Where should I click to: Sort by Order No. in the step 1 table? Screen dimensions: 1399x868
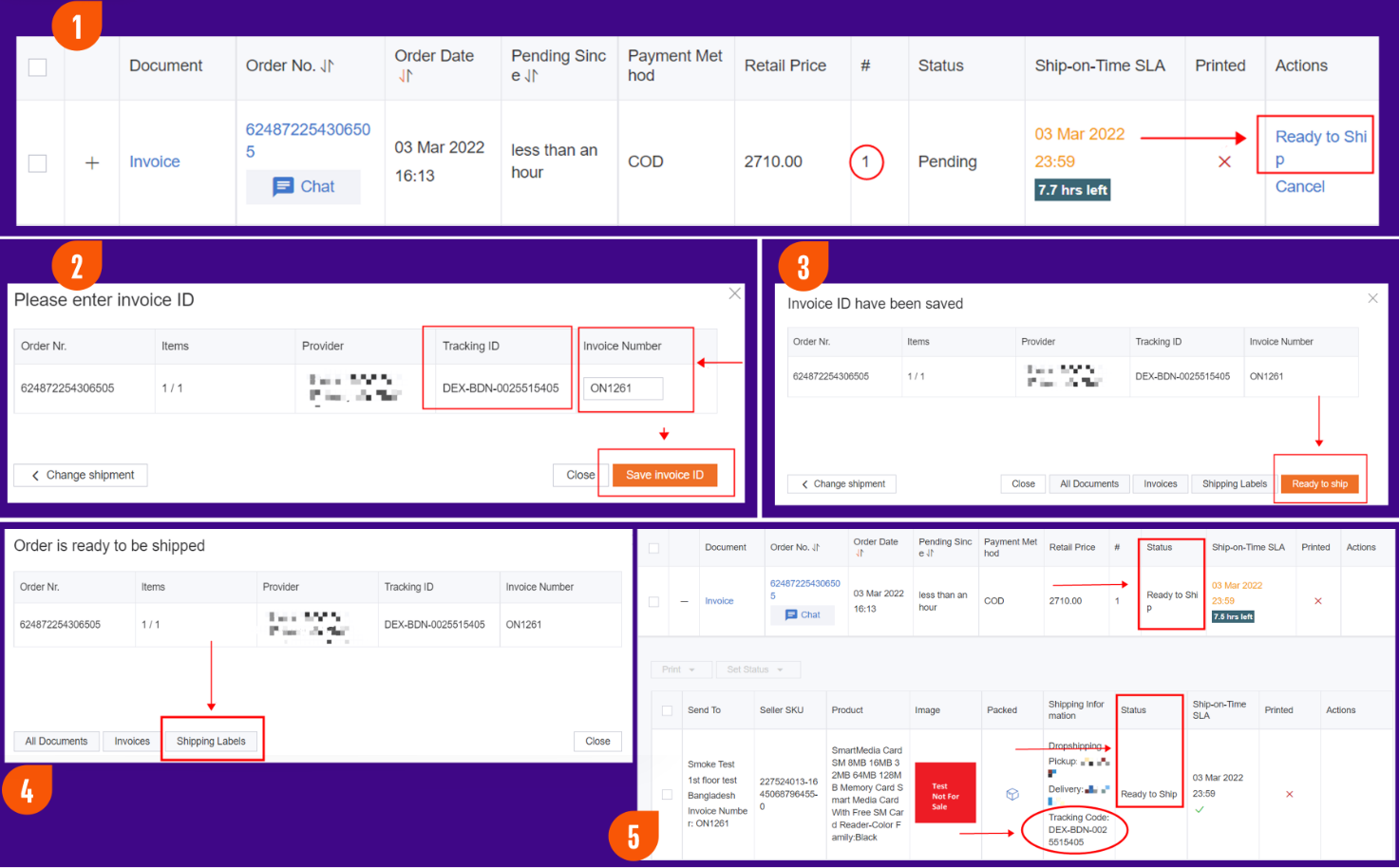(x=327, y=66)
